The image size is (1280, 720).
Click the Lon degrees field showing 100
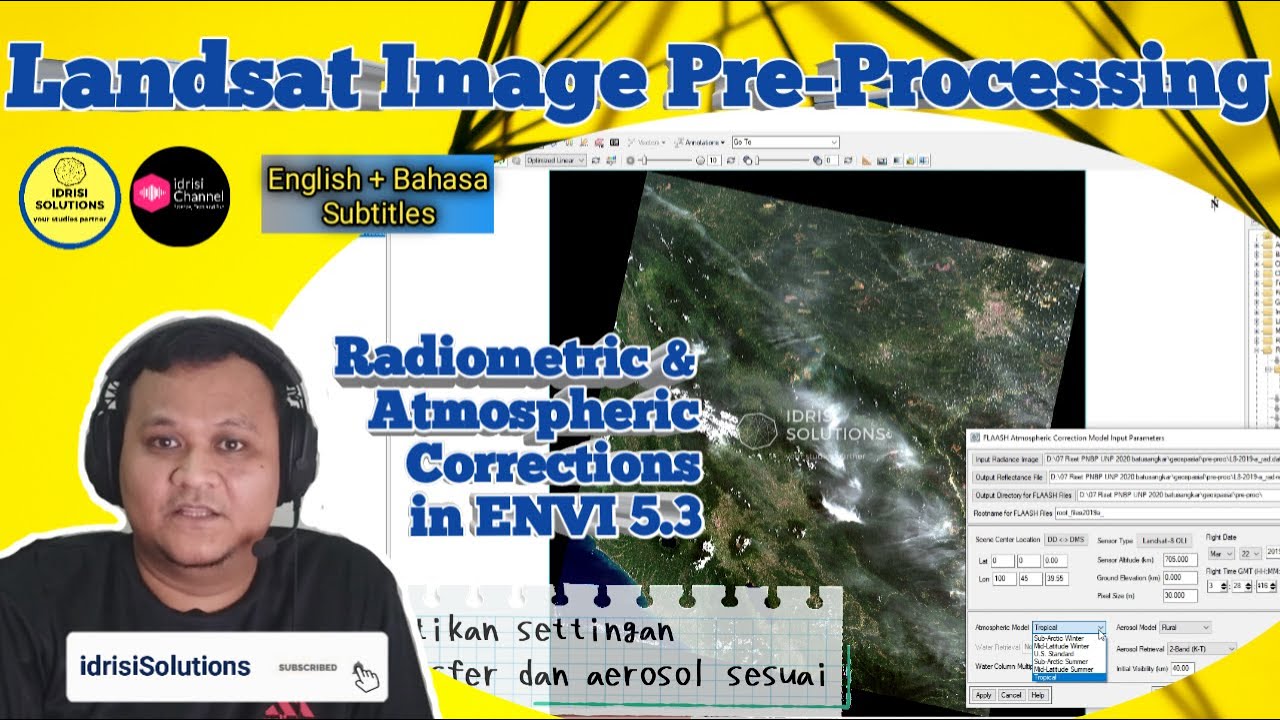tap(1003, 579)
